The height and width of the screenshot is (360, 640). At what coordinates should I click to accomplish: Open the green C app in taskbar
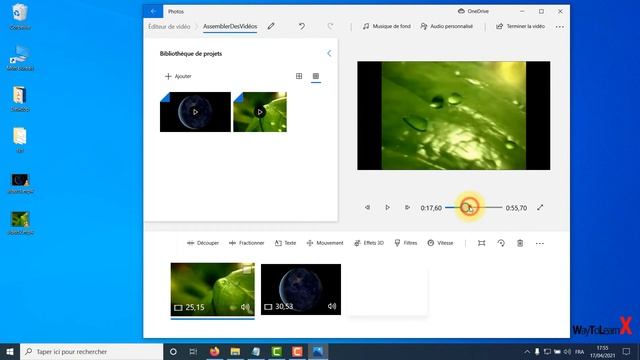[276, 351]
